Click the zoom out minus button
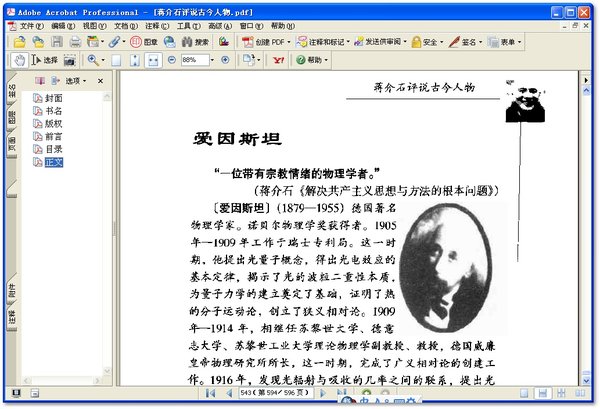The image size is (600, 409). click(172, 60)
